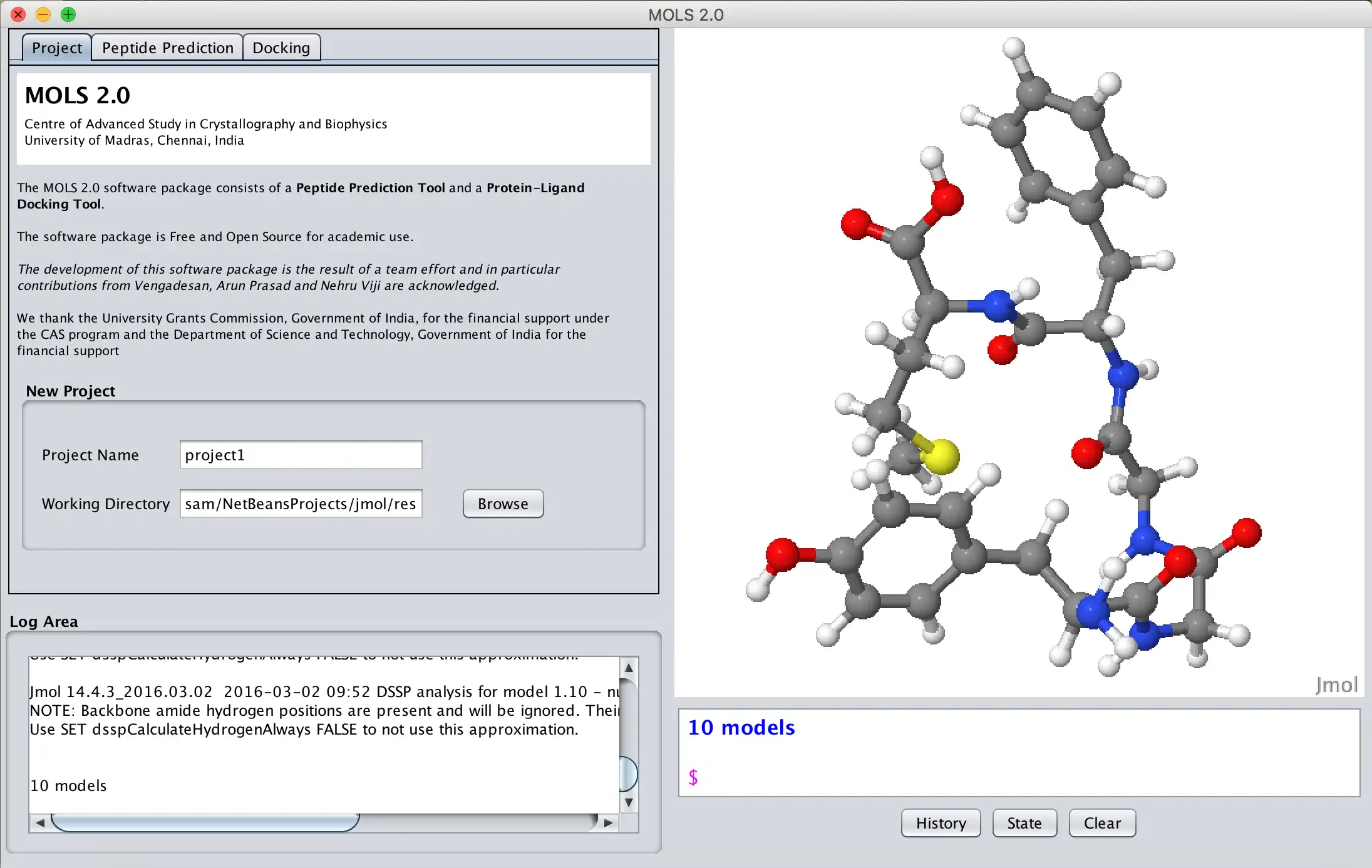Click the Working Directory input field
This screenshot has height=868, width=1372.
pos(301,504)
